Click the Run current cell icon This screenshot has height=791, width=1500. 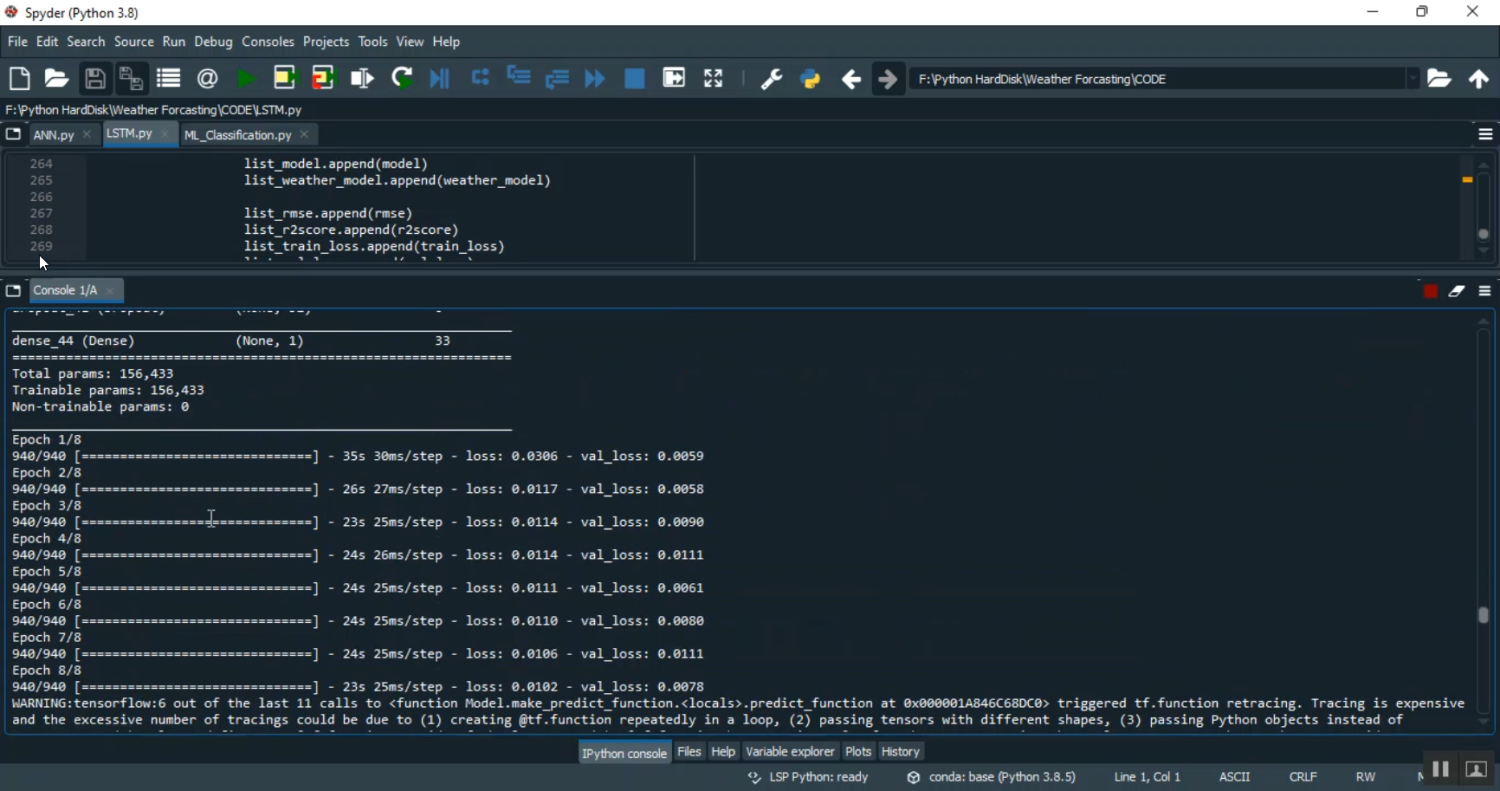pyautogui.click(x=285, y=79)
